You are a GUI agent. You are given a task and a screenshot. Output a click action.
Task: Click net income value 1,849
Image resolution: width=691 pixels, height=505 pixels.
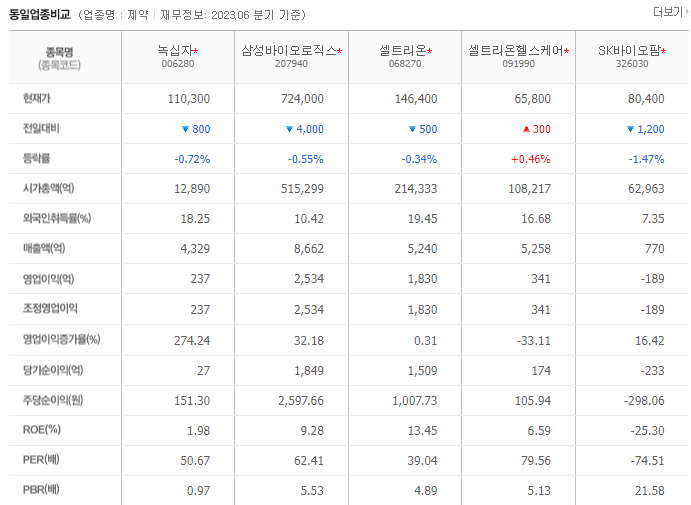(309, 371)
